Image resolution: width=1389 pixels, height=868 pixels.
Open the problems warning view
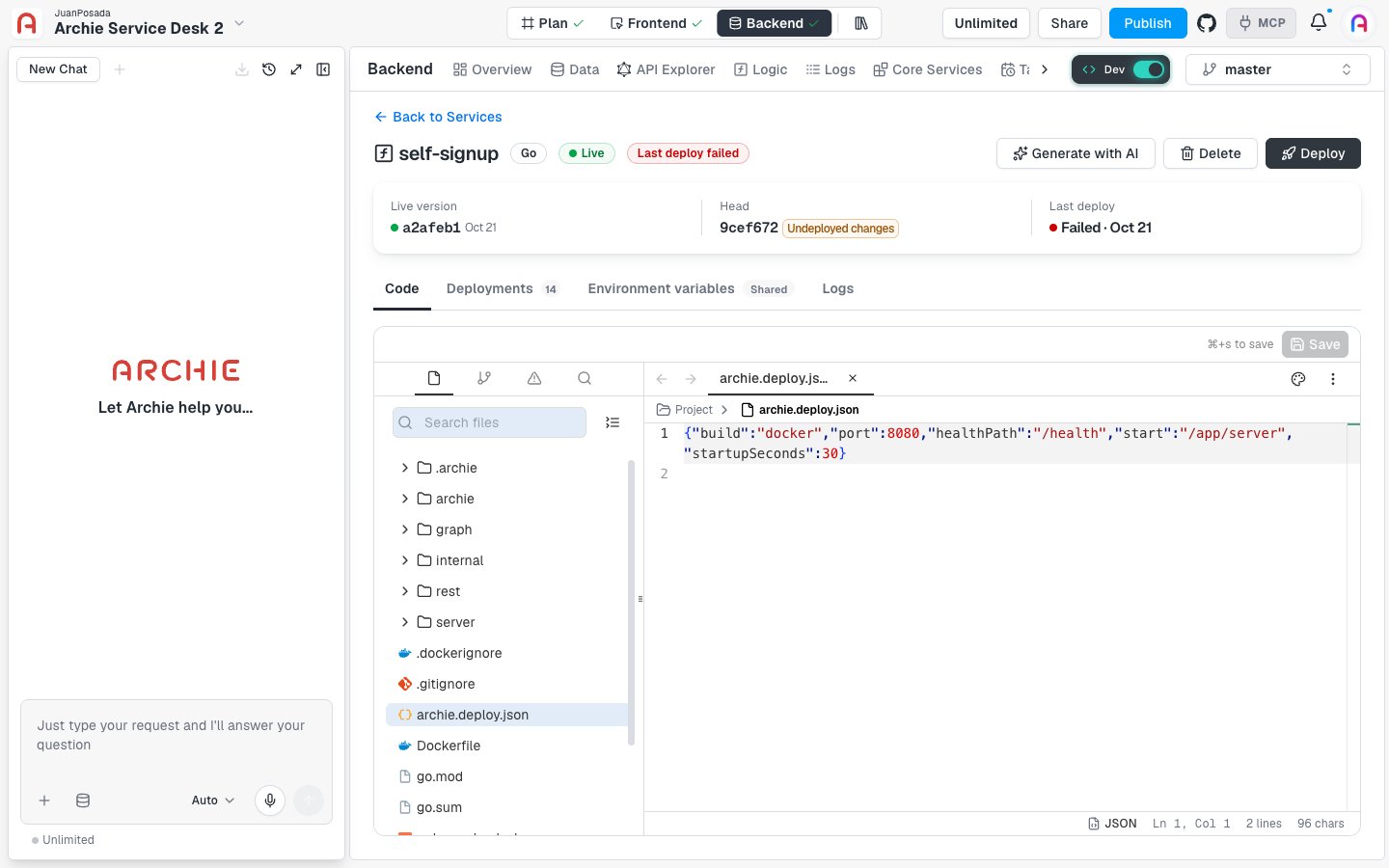(x=534, y=378)
